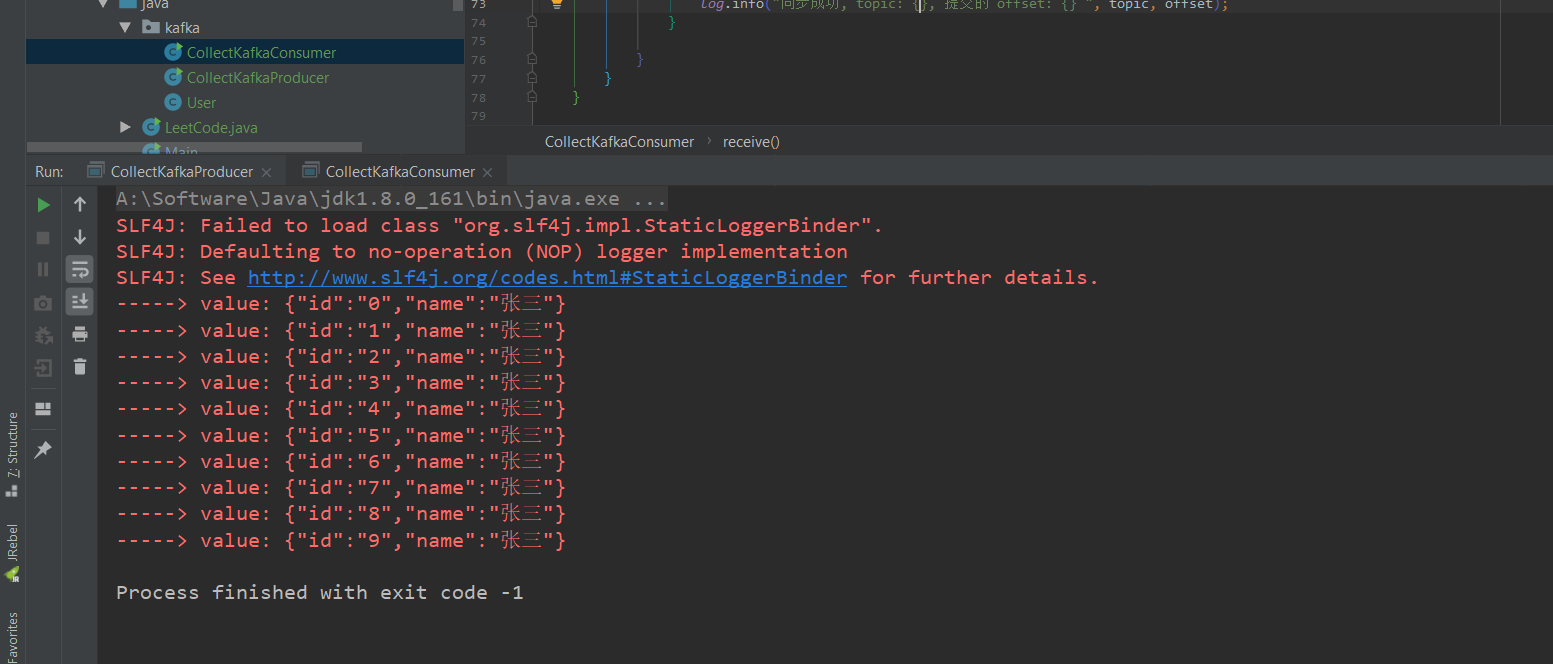Navigate down the stack trace
This screenshot has width=1553, height=664.
click(x=79, y=237)
